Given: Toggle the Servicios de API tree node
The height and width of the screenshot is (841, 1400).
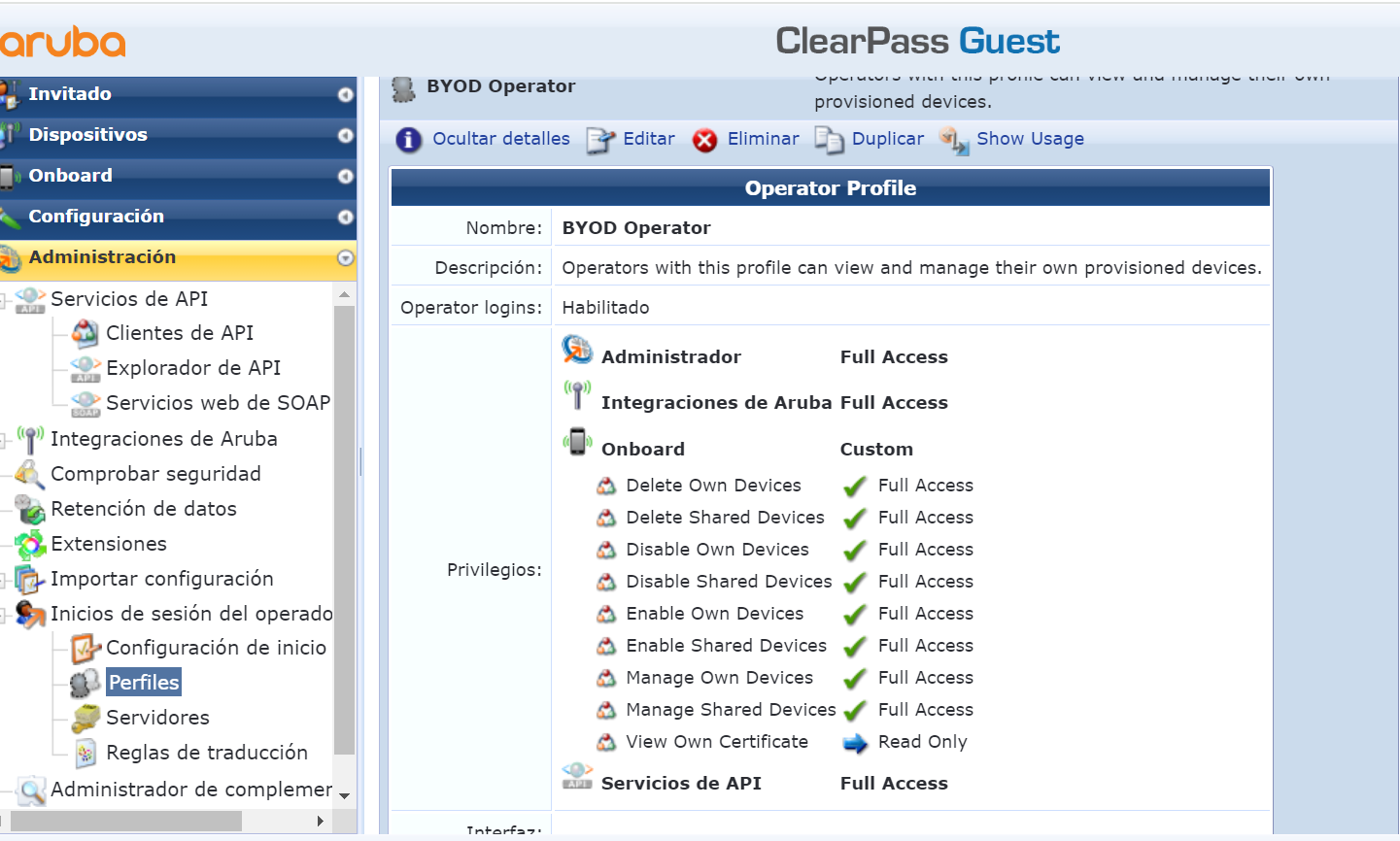Looking at the screenshot, I should pos(5,301).
